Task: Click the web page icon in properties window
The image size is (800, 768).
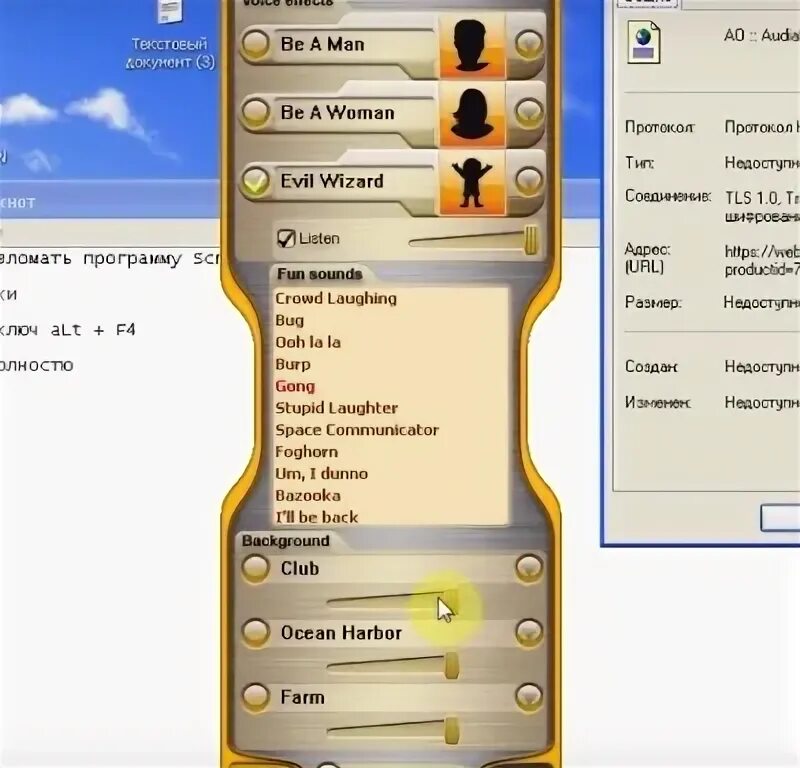Action: pyautogui.click(x=644, y=42)
